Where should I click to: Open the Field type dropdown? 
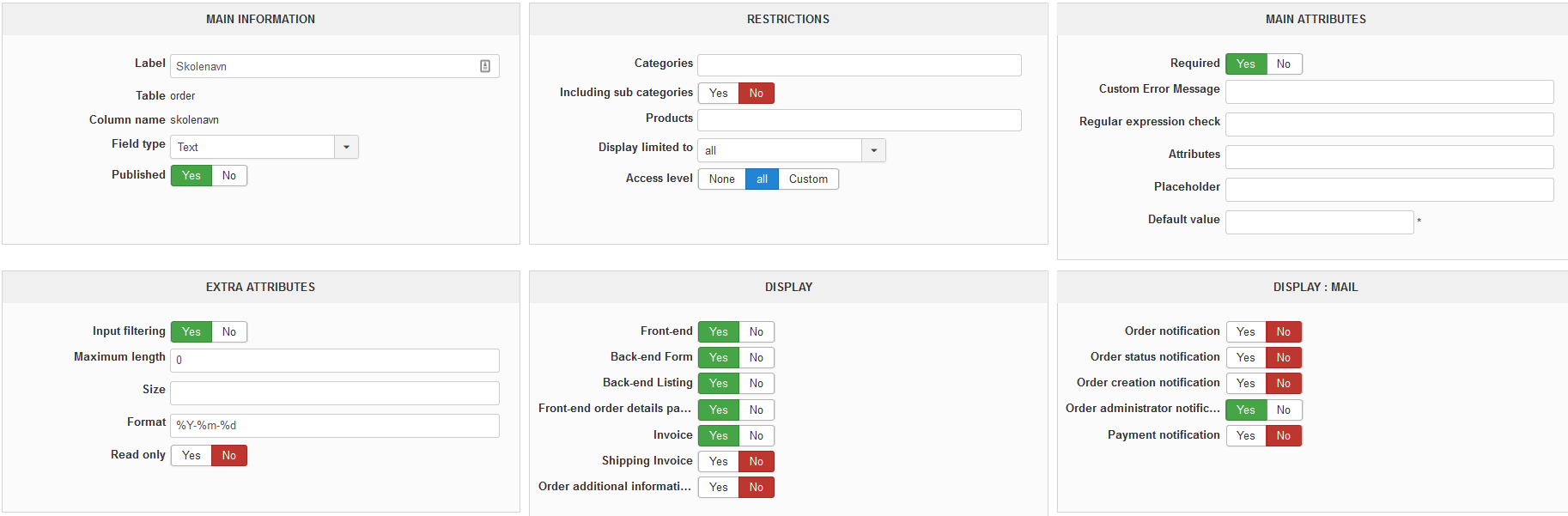(x=346, y=147)
